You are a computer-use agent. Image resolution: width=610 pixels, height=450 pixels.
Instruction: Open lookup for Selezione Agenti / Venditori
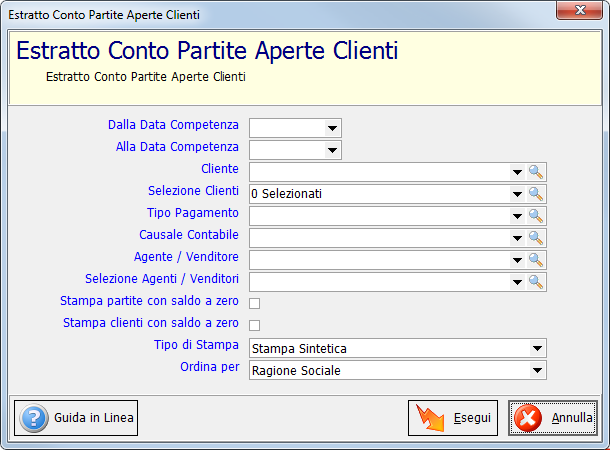(x=536, y=282)
